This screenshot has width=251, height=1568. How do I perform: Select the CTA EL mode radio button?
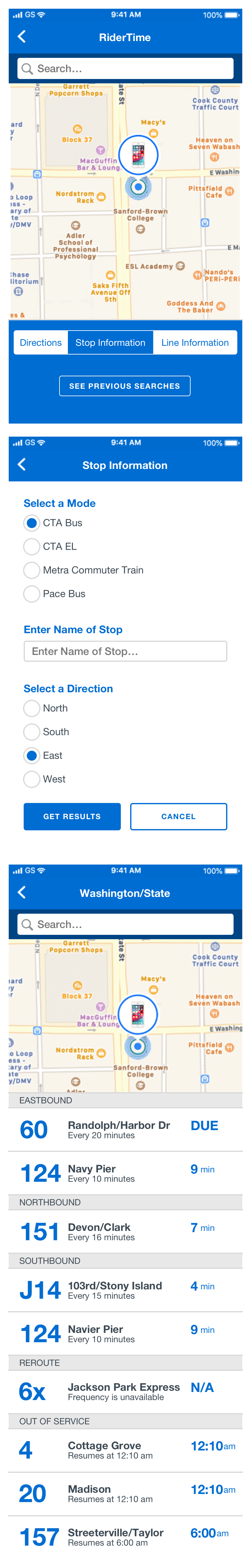coord(32,547)
